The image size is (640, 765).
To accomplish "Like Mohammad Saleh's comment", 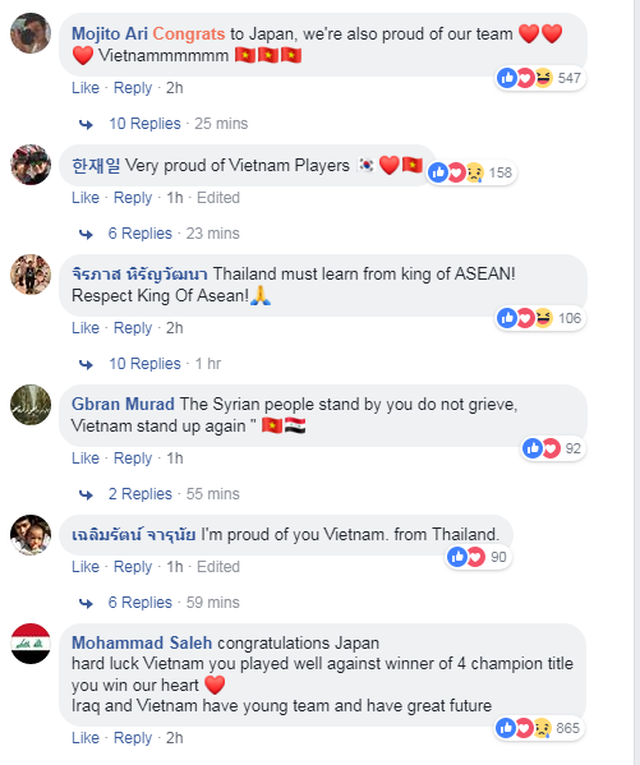I will pyautogui.click(x=85, y=738).
